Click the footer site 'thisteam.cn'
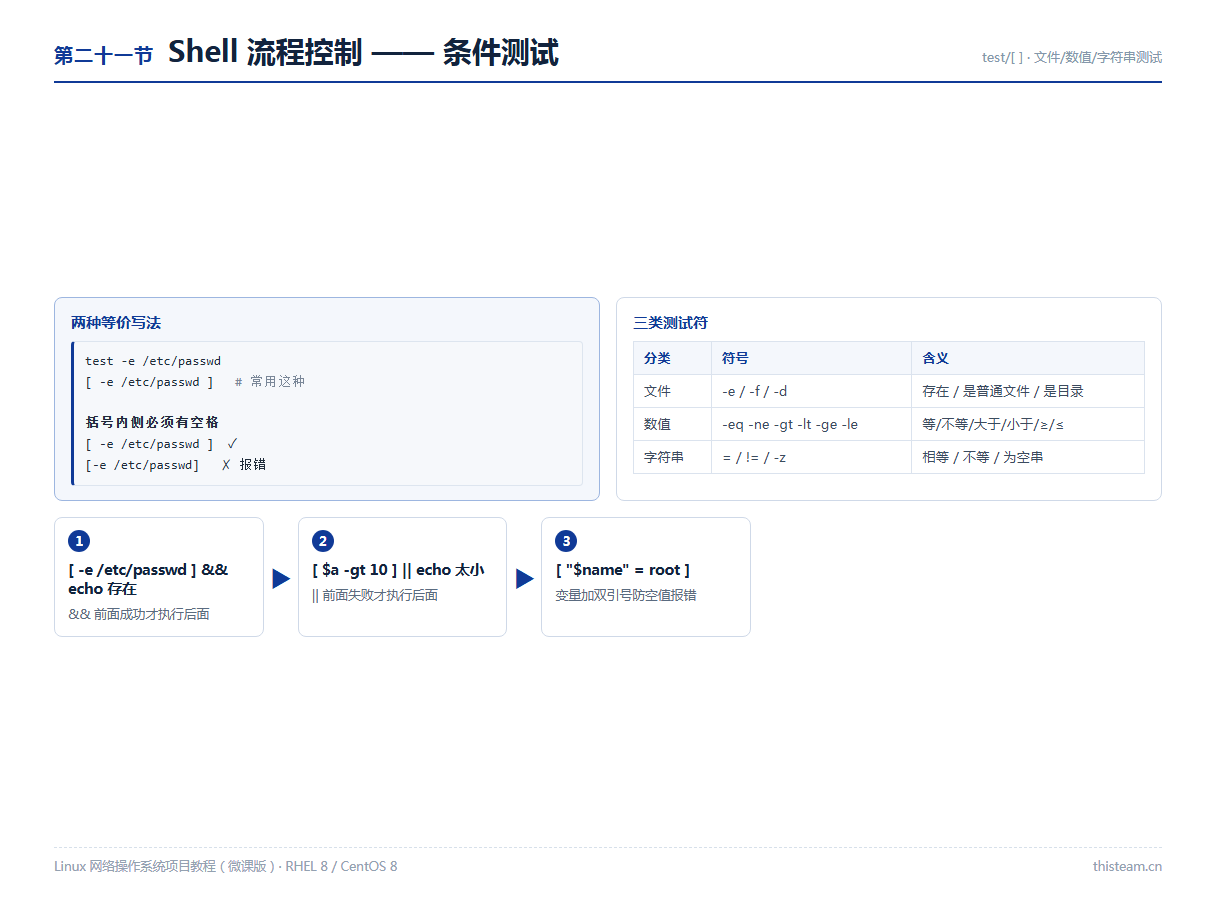Image resolution: width=1216 pixels, height=900 pixels. (1127, 866)
